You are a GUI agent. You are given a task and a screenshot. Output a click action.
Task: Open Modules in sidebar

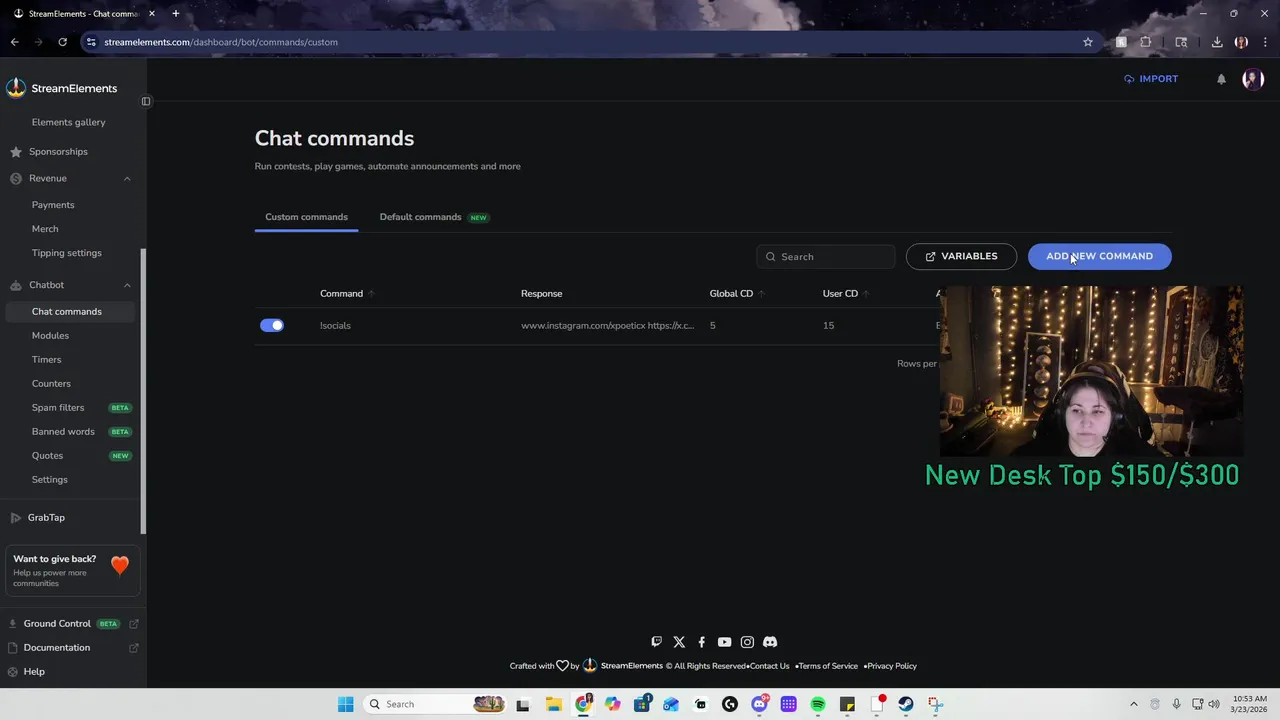50,335
